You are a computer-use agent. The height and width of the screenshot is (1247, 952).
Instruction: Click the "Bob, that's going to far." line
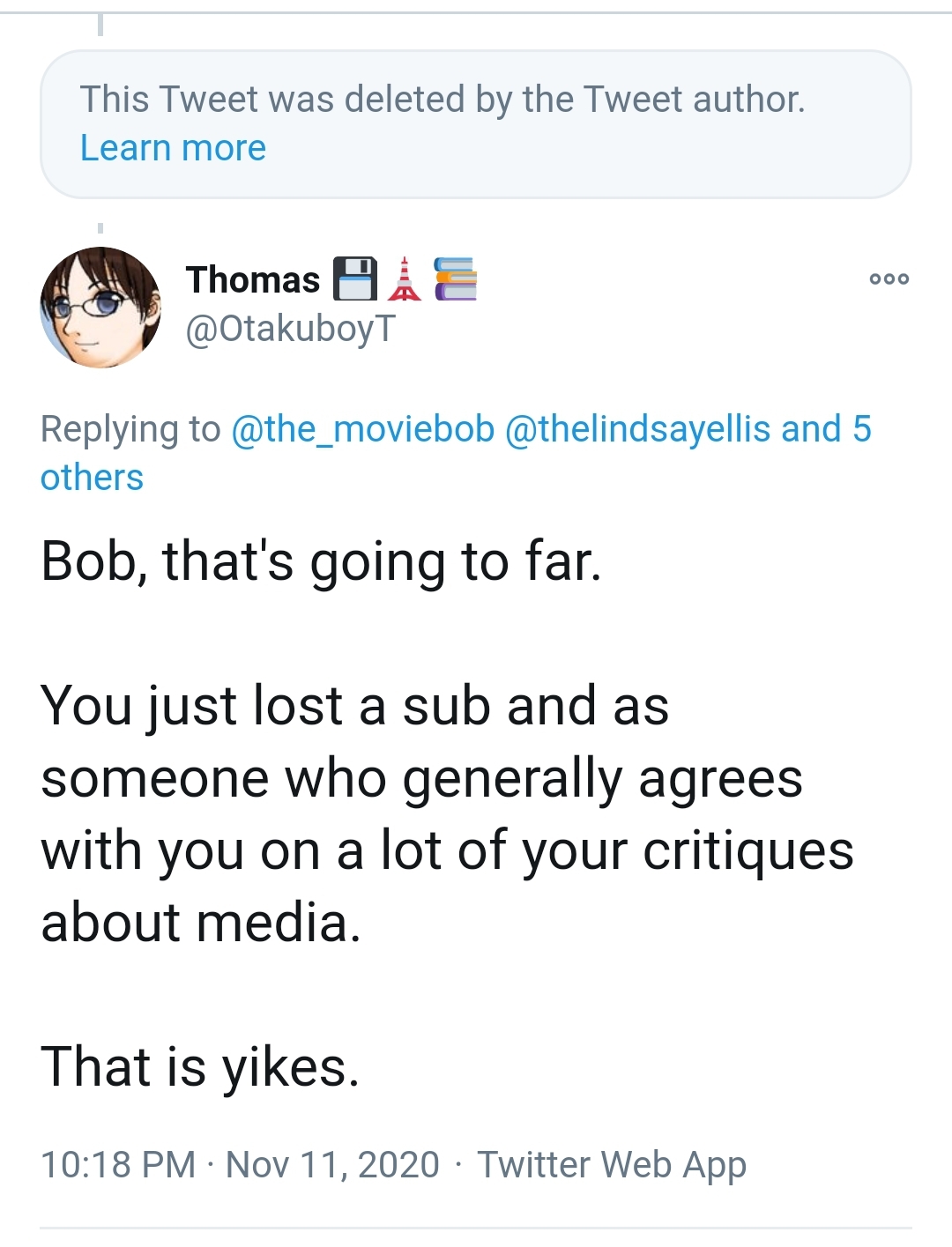tap(321, 561)
